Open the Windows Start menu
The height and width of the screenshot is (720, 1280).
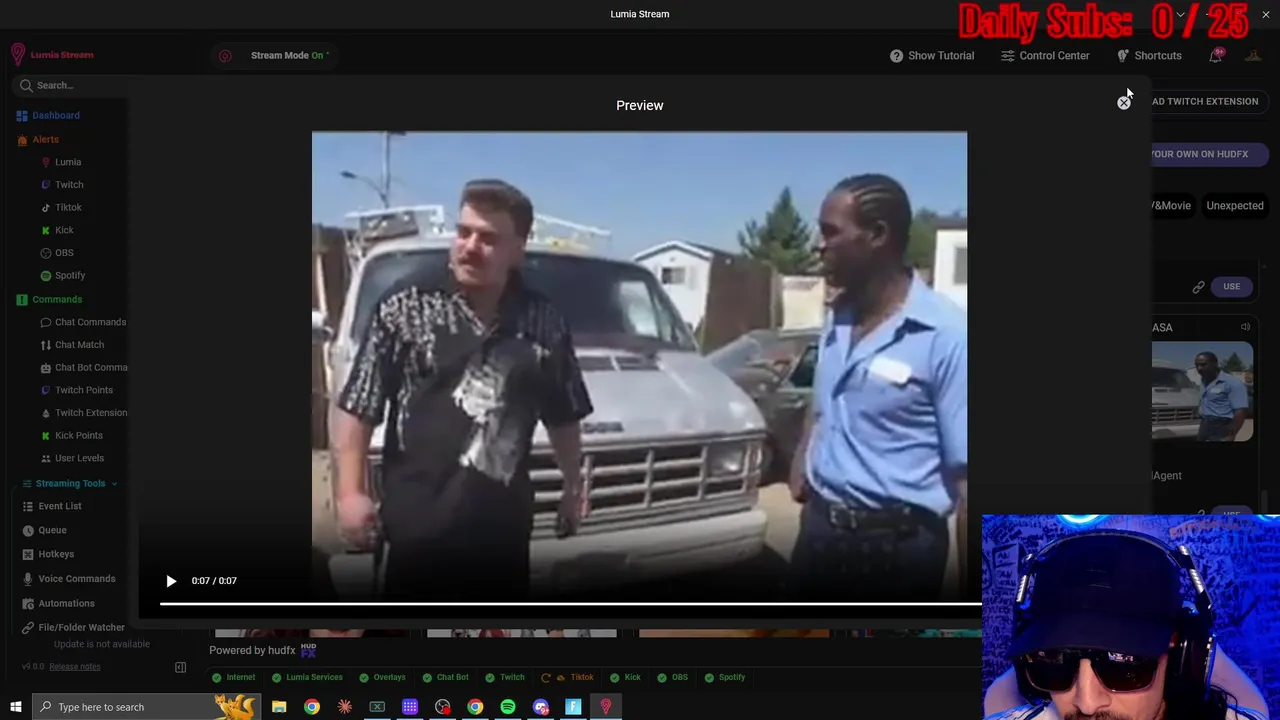point(16,707)
